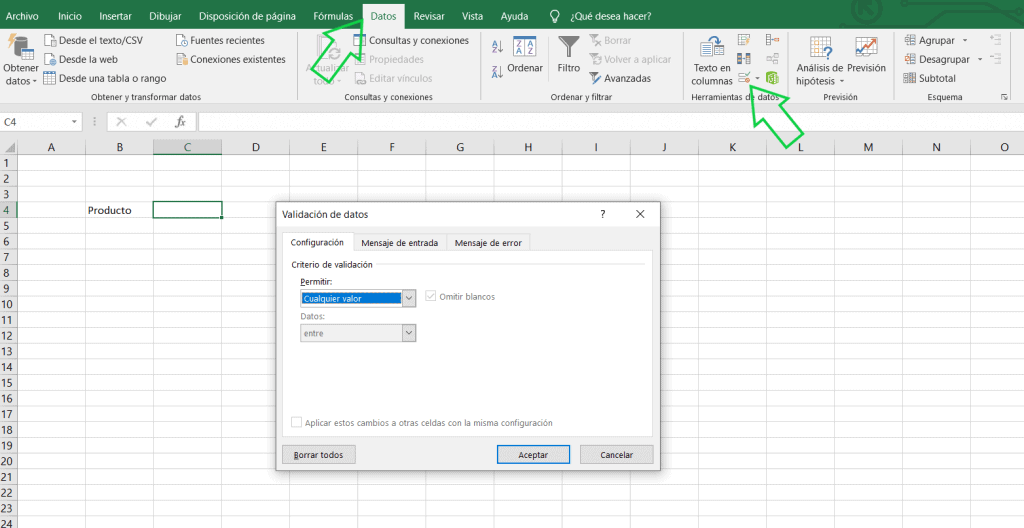This screenshot has height=528, width=1024.
Task: Open the Name Box dropdown arrow
Action: [x=74, y=122]
